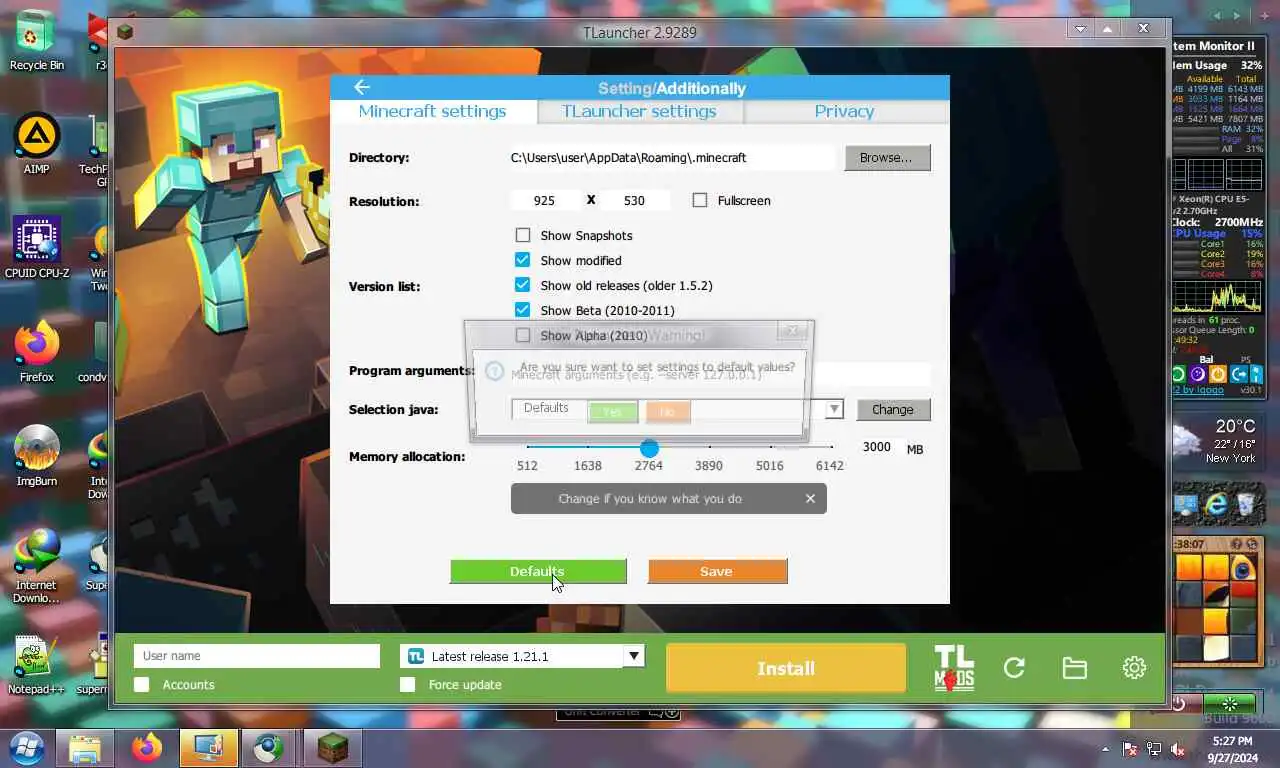The height and width of the screenshot is (768, 1280).
Task: Switch to the Minecraft settings tab
Action: (x=433, y=111)
